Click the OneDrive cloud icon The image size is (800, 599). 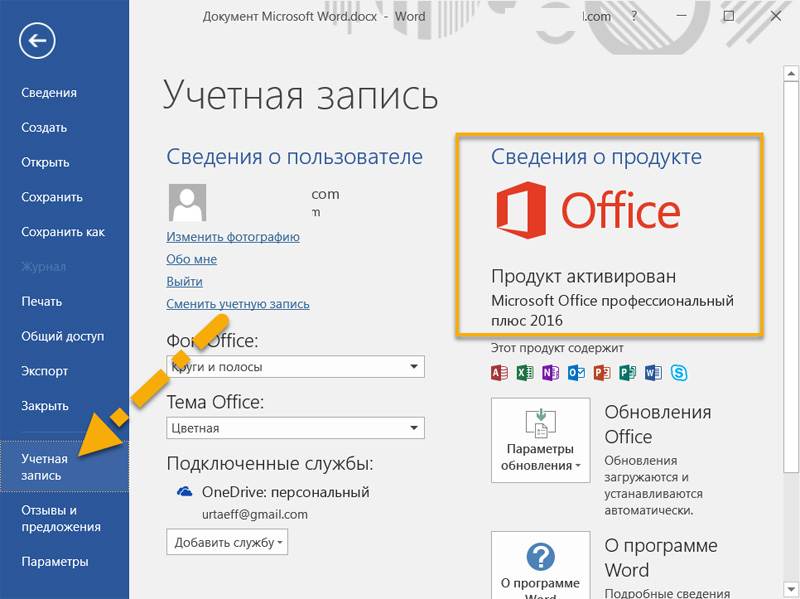tap(184, 492)
